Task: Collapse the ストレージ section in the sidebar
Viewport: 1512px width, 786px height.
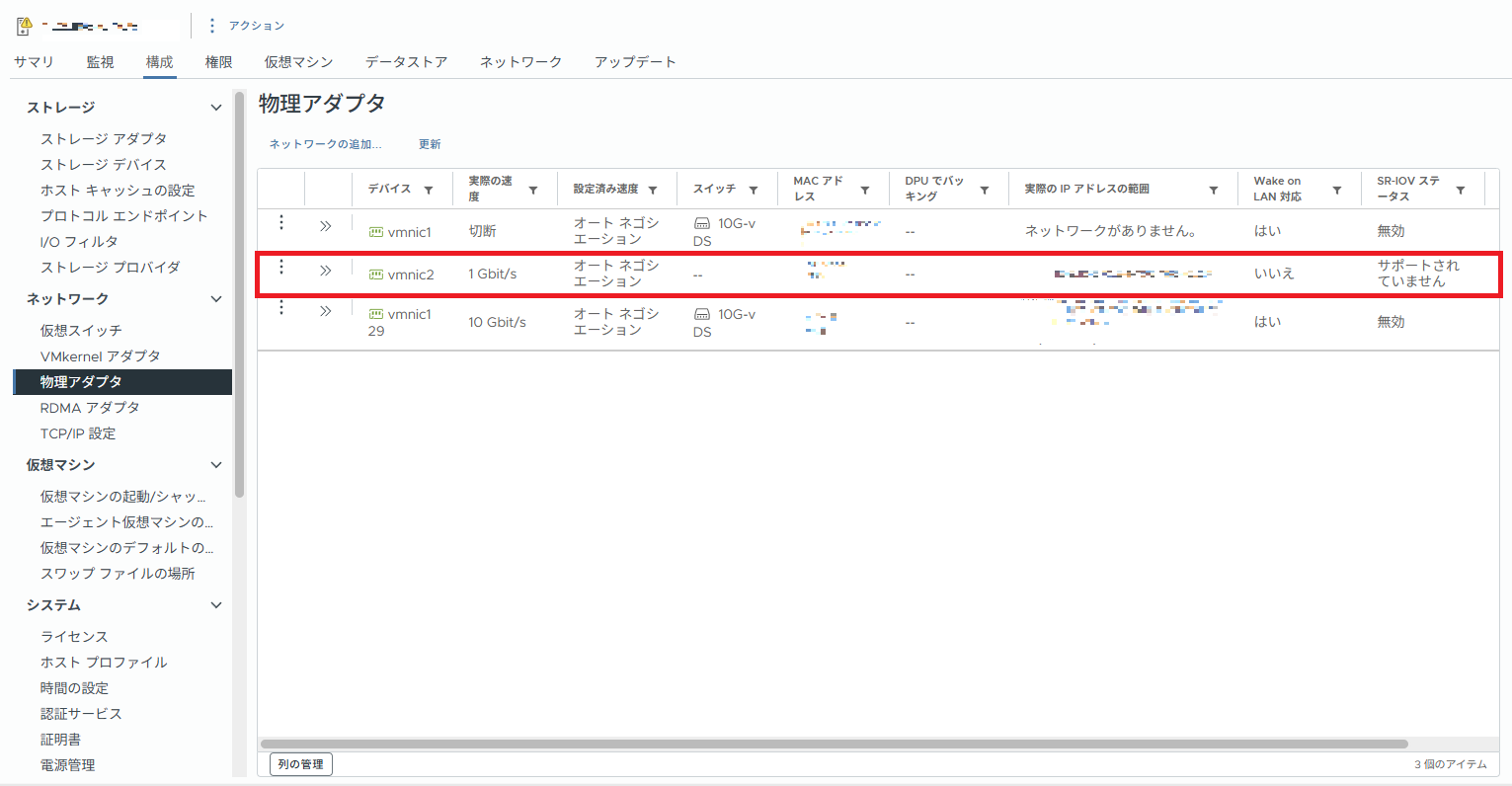Action: [x=216, y=107]
